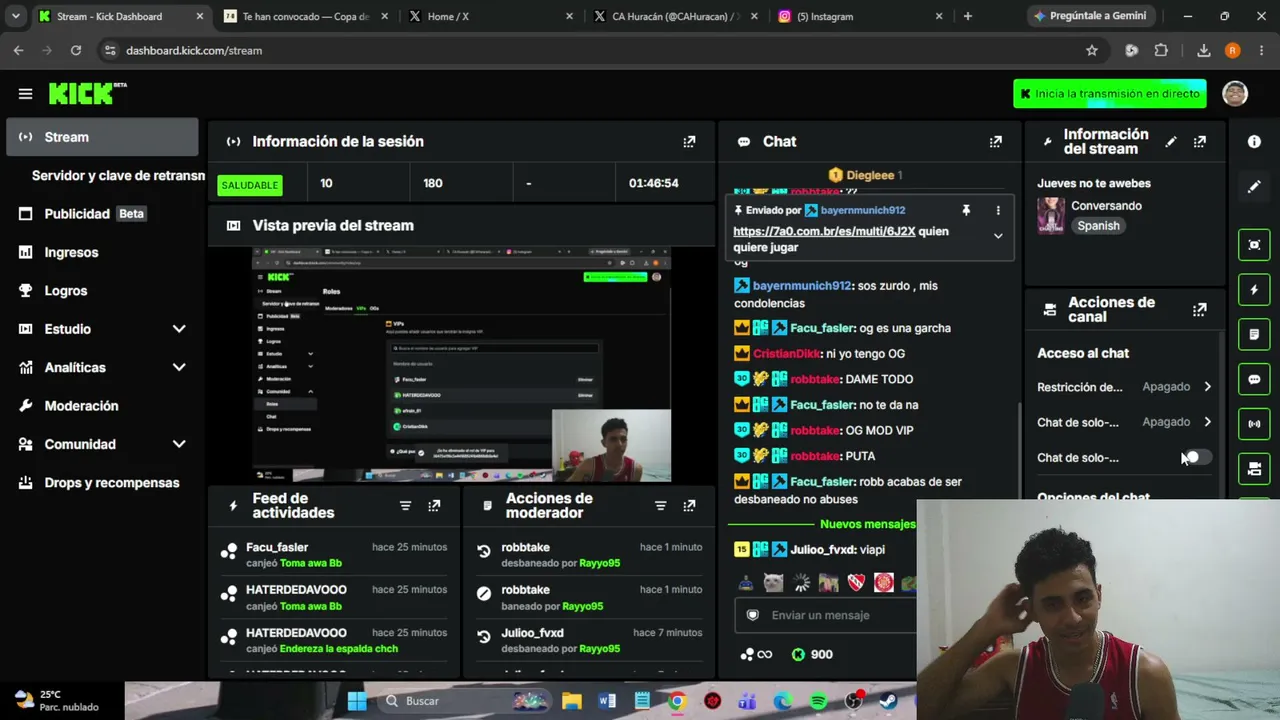Open the chat identity badge in message box
This screenshot has width=1280, height=720.
(753, 615)
